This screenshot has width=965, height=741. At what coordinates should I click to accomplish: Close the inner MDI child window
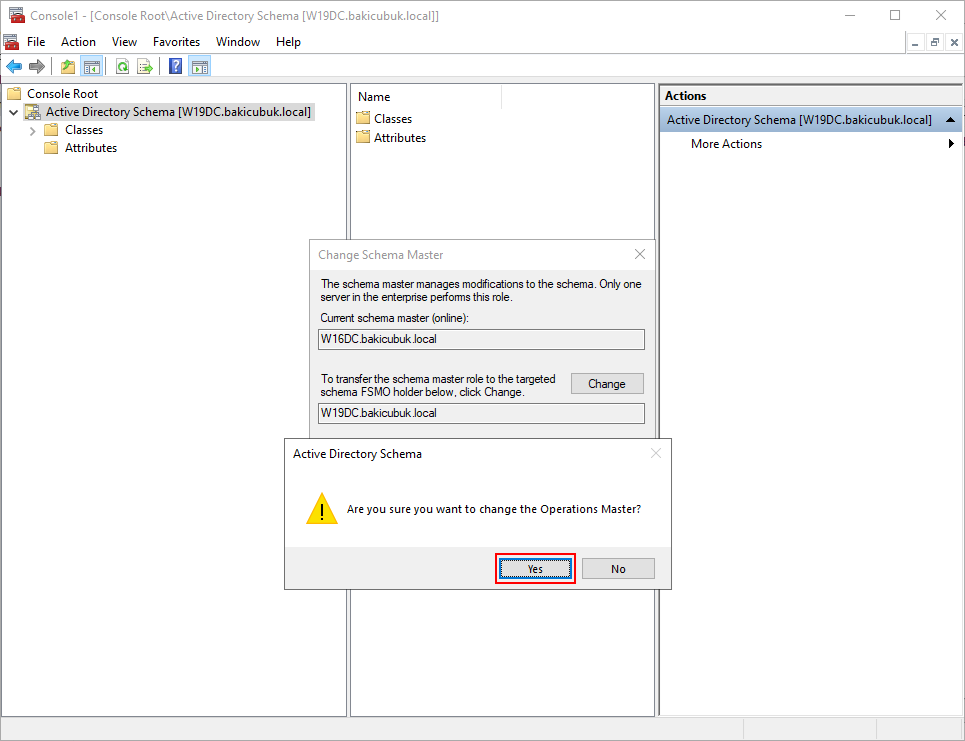[954, 42]
